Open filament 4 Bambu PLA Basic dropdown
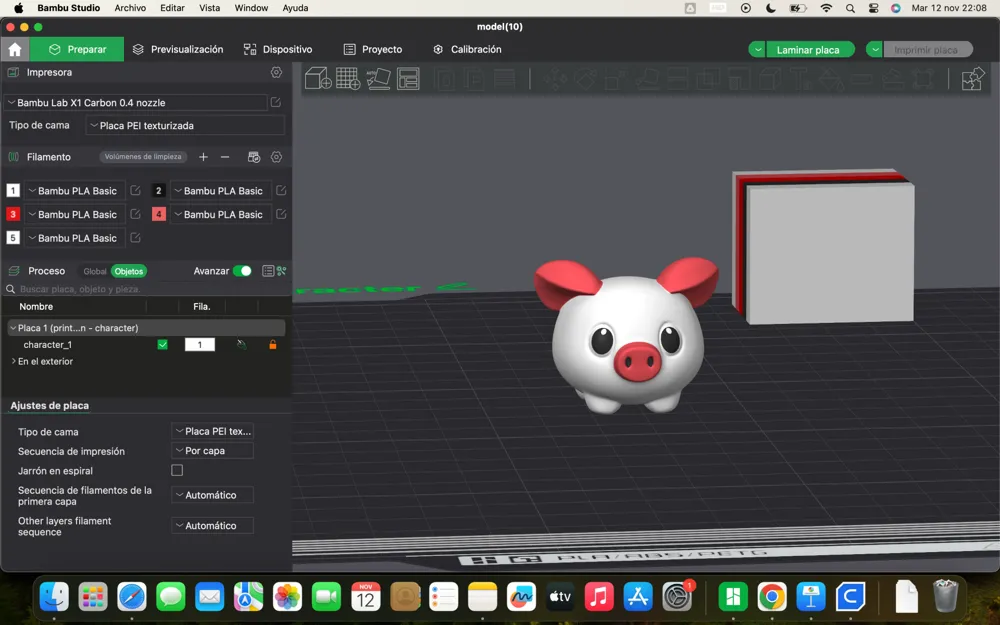This screenshot has width=1000, height=625. click(221, 214)
